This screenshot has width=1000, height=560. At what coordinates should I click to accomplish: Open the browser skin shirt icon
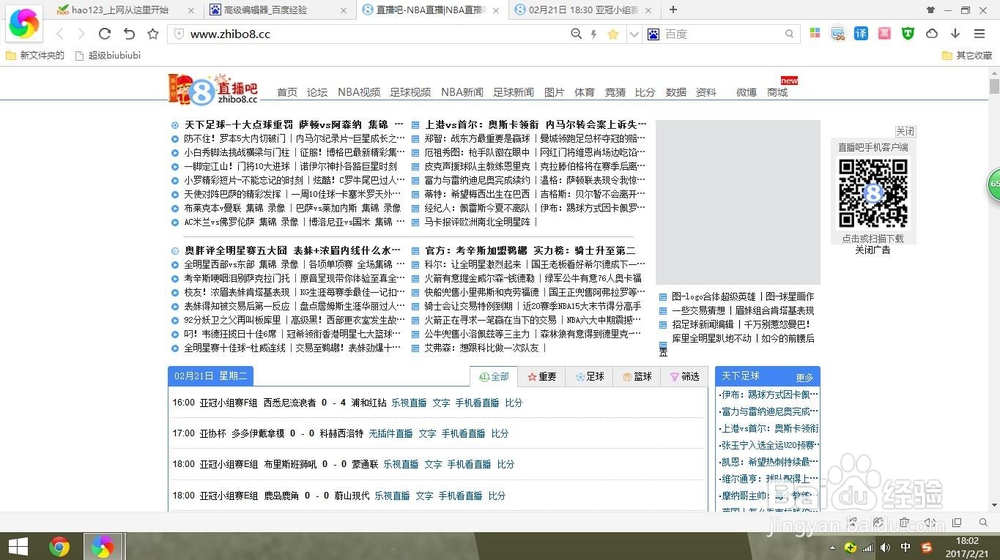(x=930, y=10)
